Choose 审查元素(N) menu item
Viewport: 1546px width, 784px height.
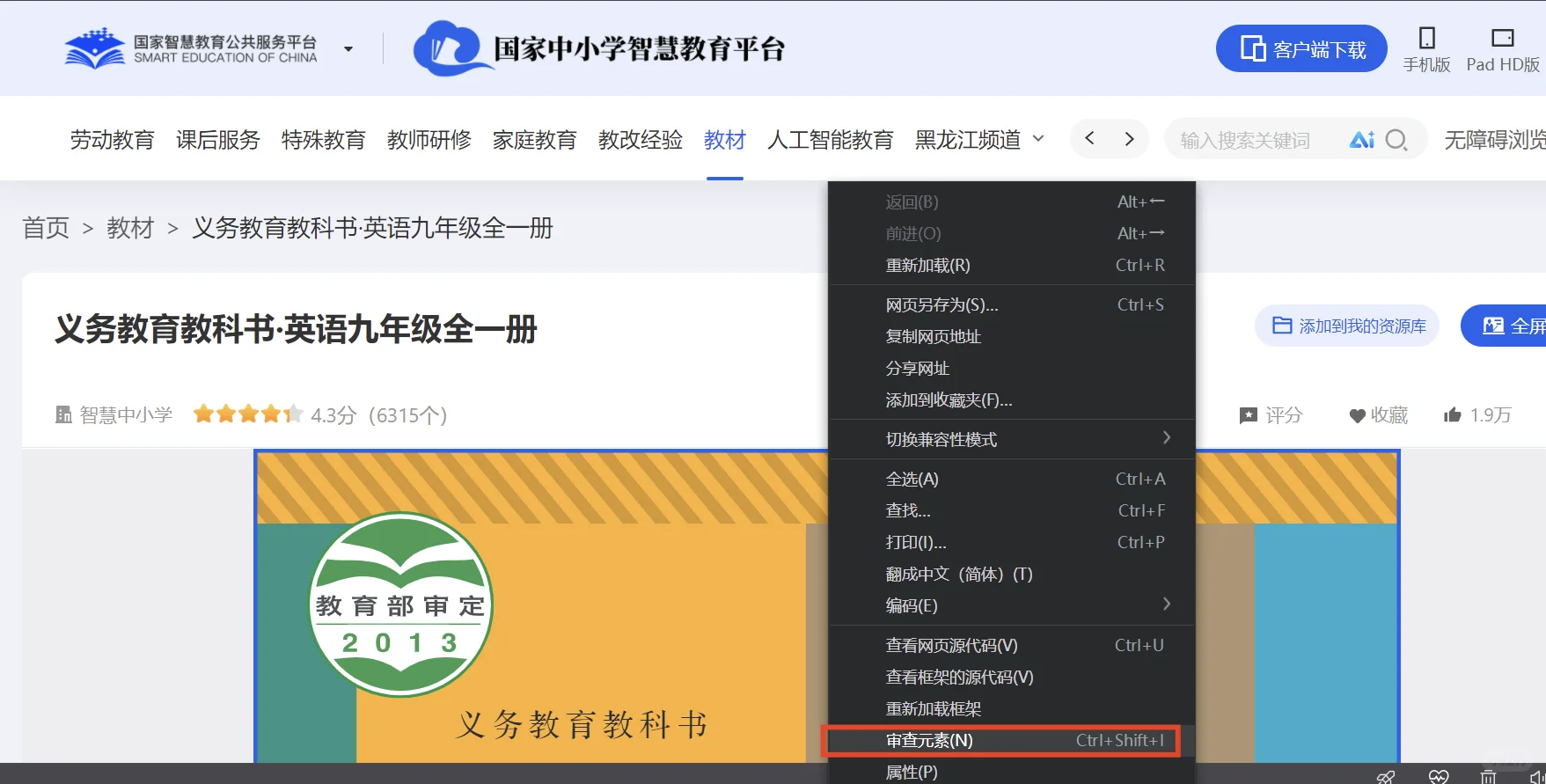(1012, 740)
